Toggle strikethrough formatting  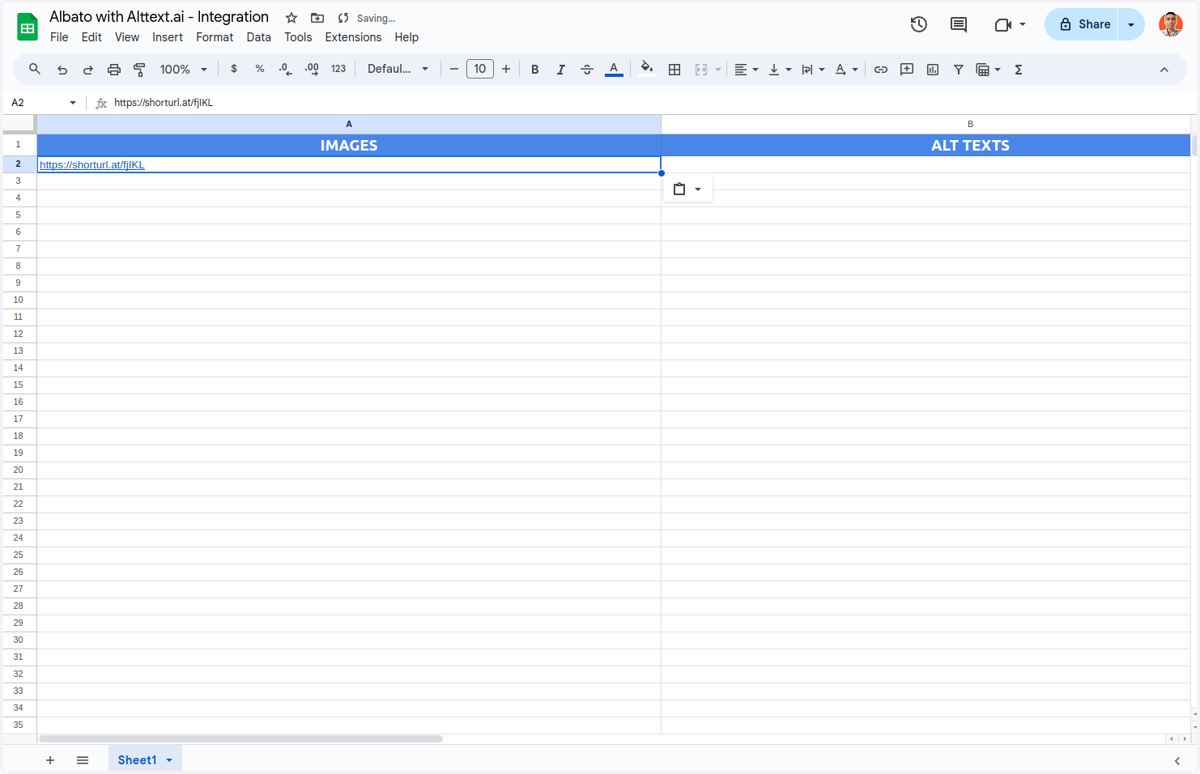click(587, 69)
